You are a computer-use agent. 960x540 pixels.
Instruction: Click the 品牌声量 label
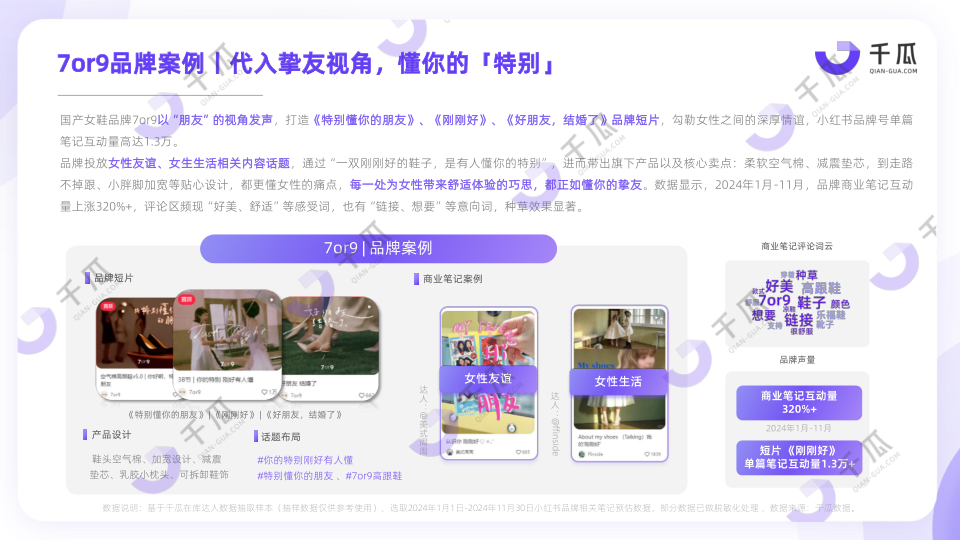pyautogui.click(x=797, y=360)
